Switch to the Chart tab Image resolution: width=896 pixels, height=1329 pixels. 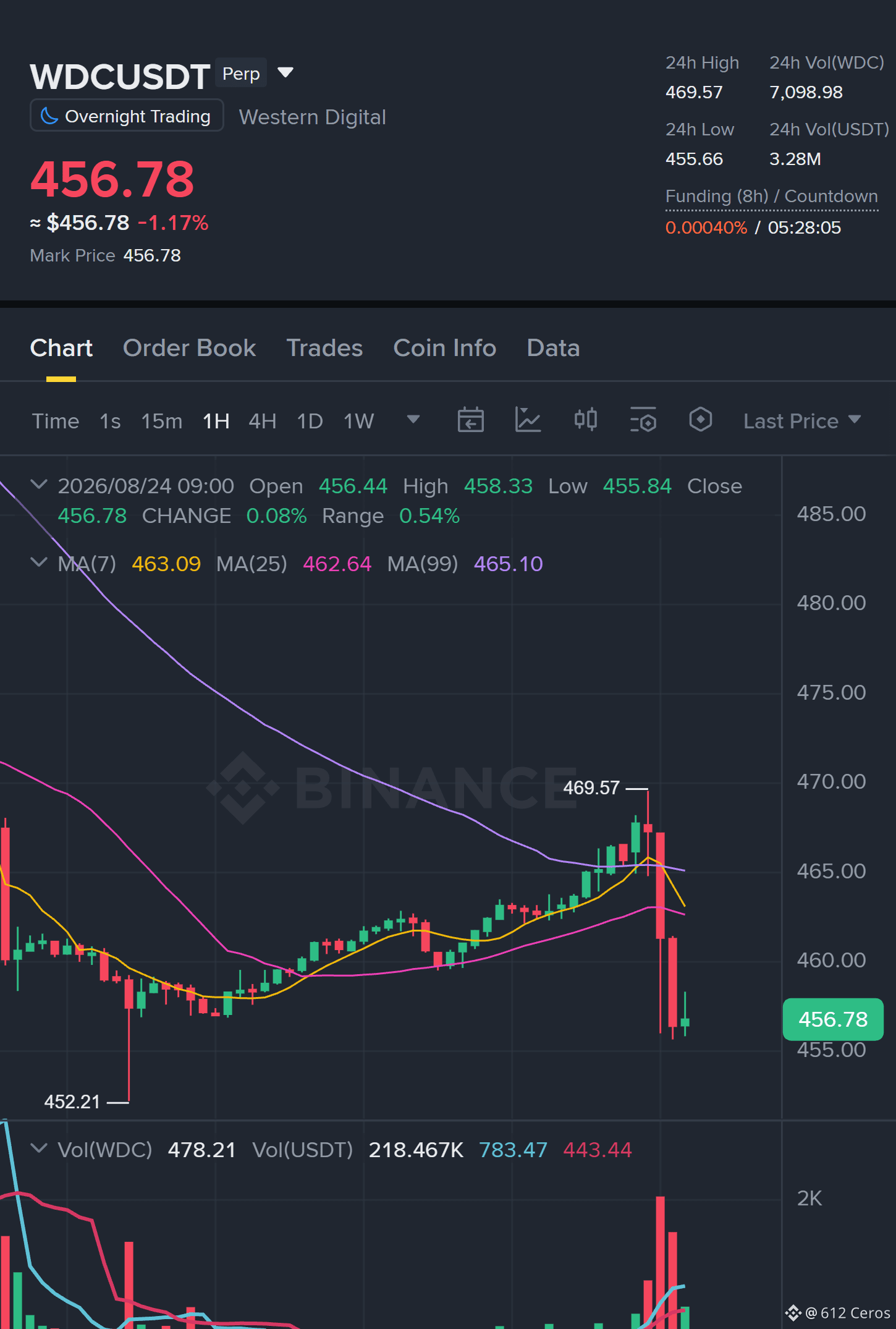point(61,348)
